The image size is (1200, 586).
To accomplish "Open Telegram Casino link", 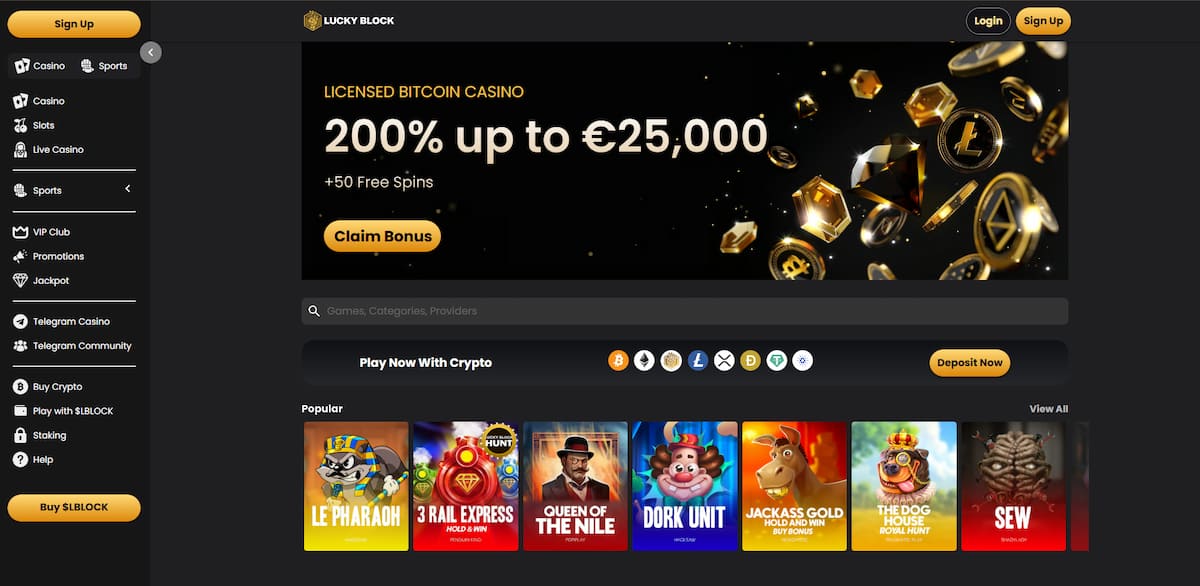I will (x=73, y=322).
